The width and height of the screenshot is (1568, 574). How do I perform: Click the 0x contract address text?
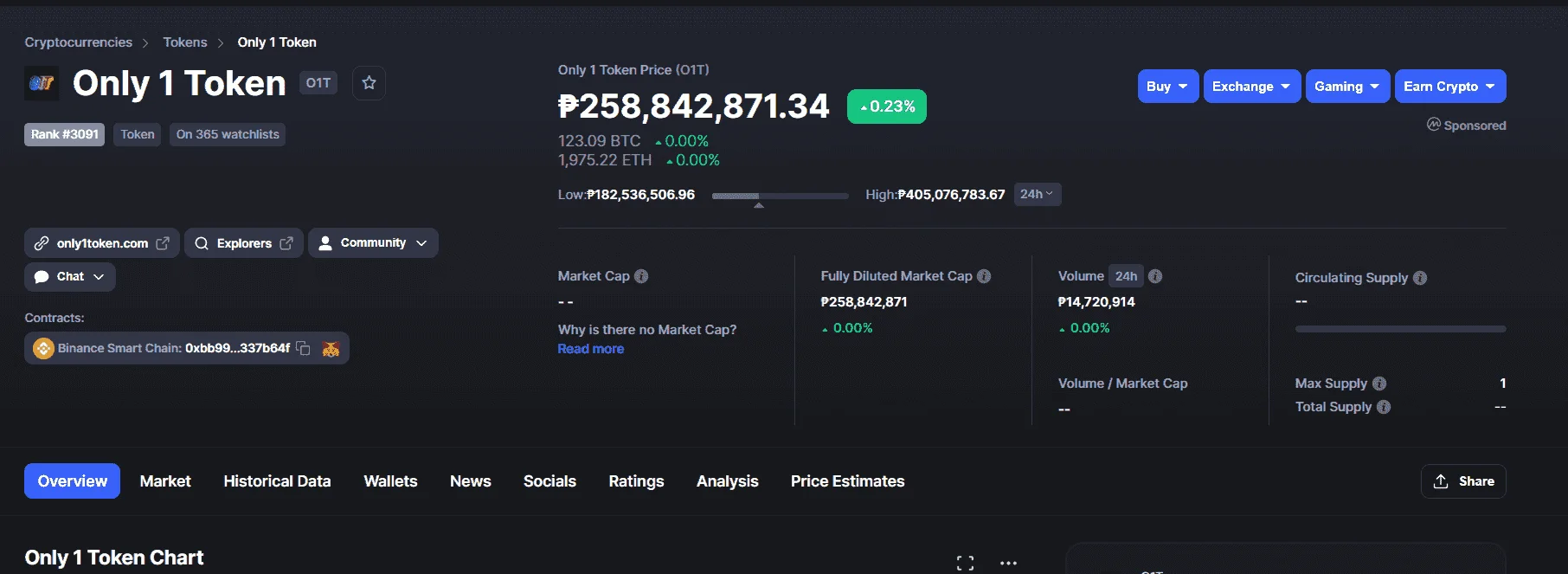[x=237, y=348]
